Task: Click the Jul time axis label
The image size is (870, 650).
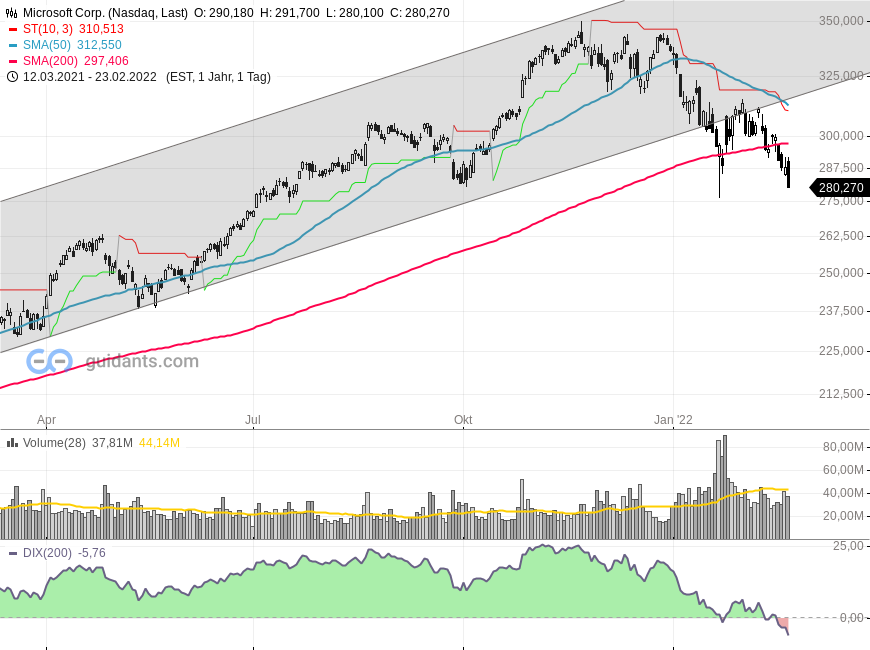Action: pos(253,420)
